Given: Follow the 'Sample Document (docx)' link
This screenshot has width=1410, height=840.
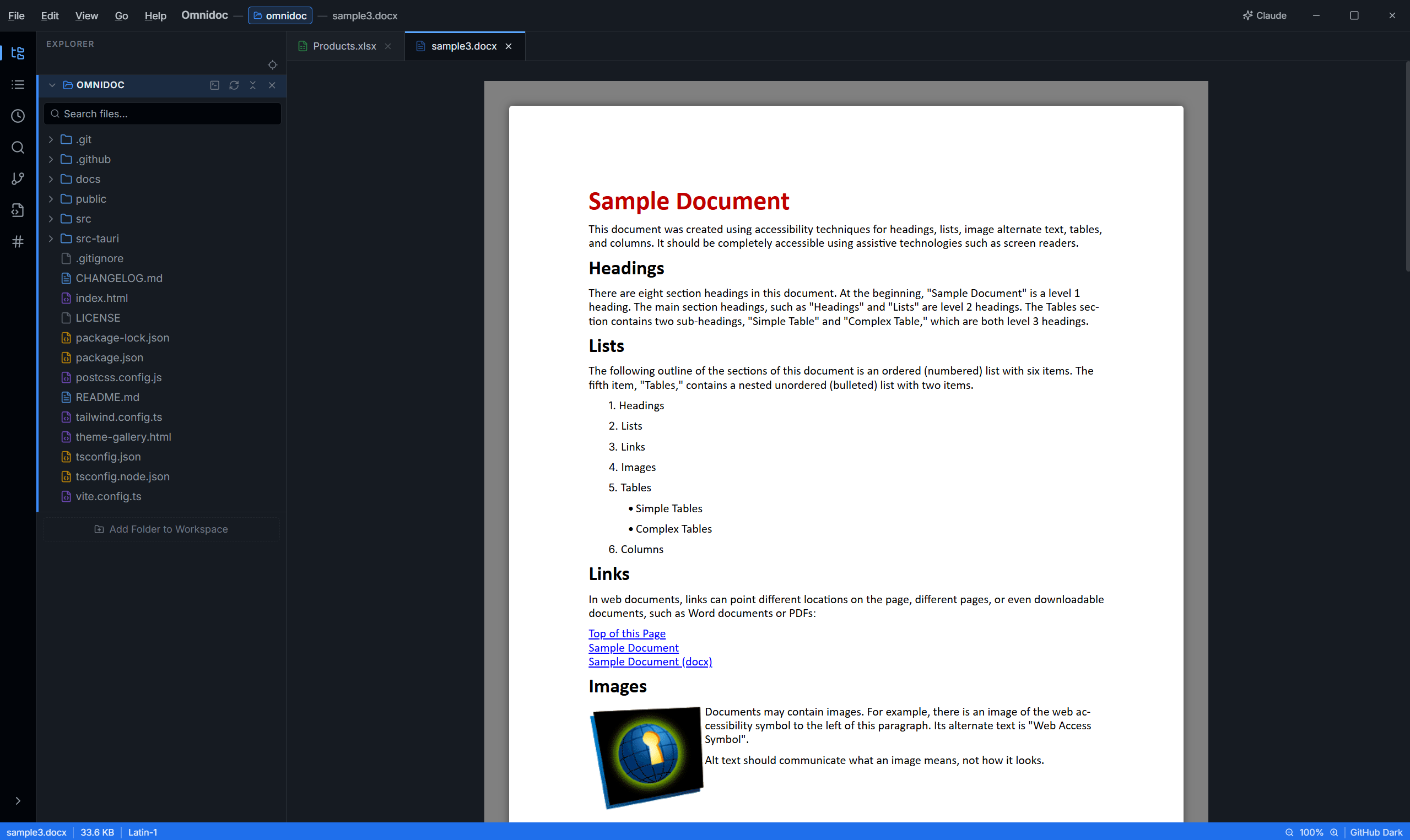Looking at the screenshot, I should click(x=650, y=662).
